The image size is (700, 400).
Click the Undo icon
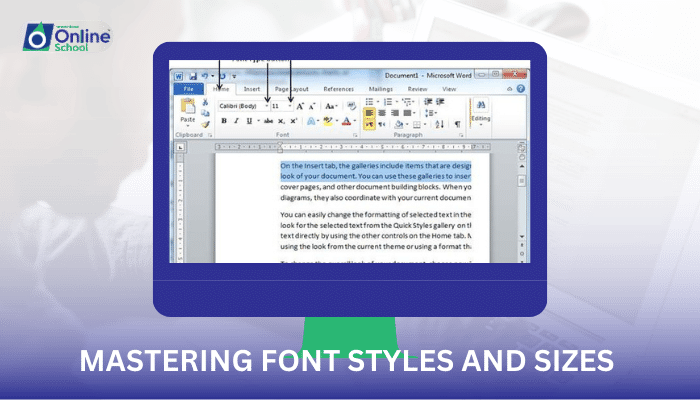[x=205, y=76]
